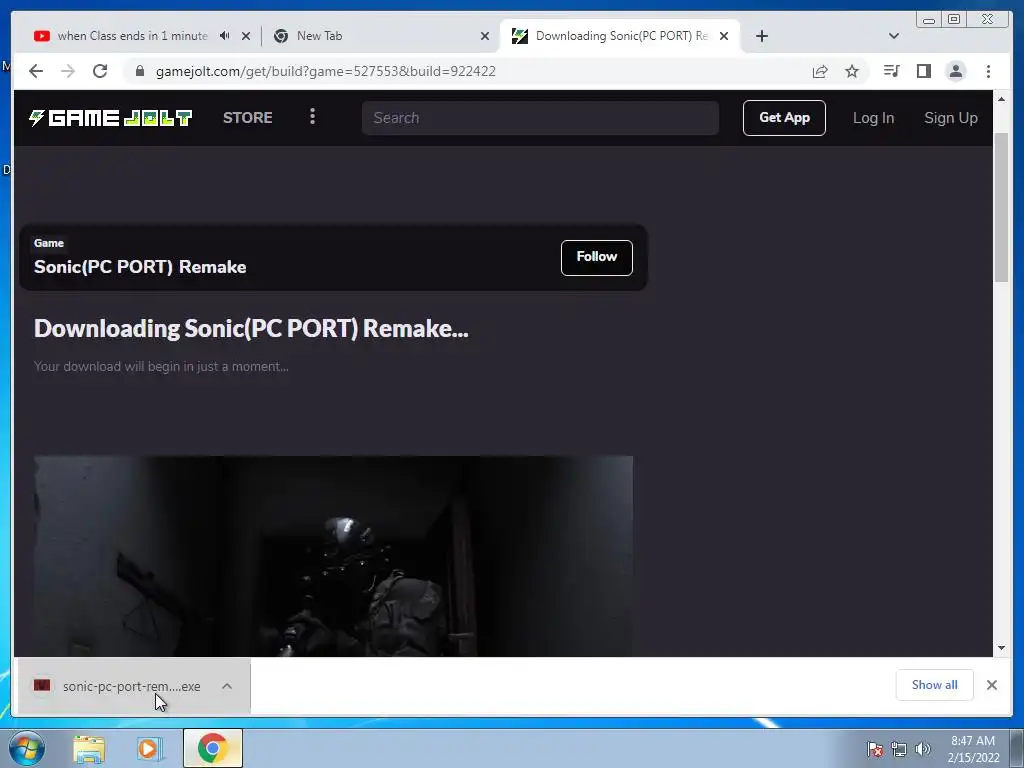Screen dimensions: 1024x768
Task: Click Show all downloads
Action: [934, 684]
